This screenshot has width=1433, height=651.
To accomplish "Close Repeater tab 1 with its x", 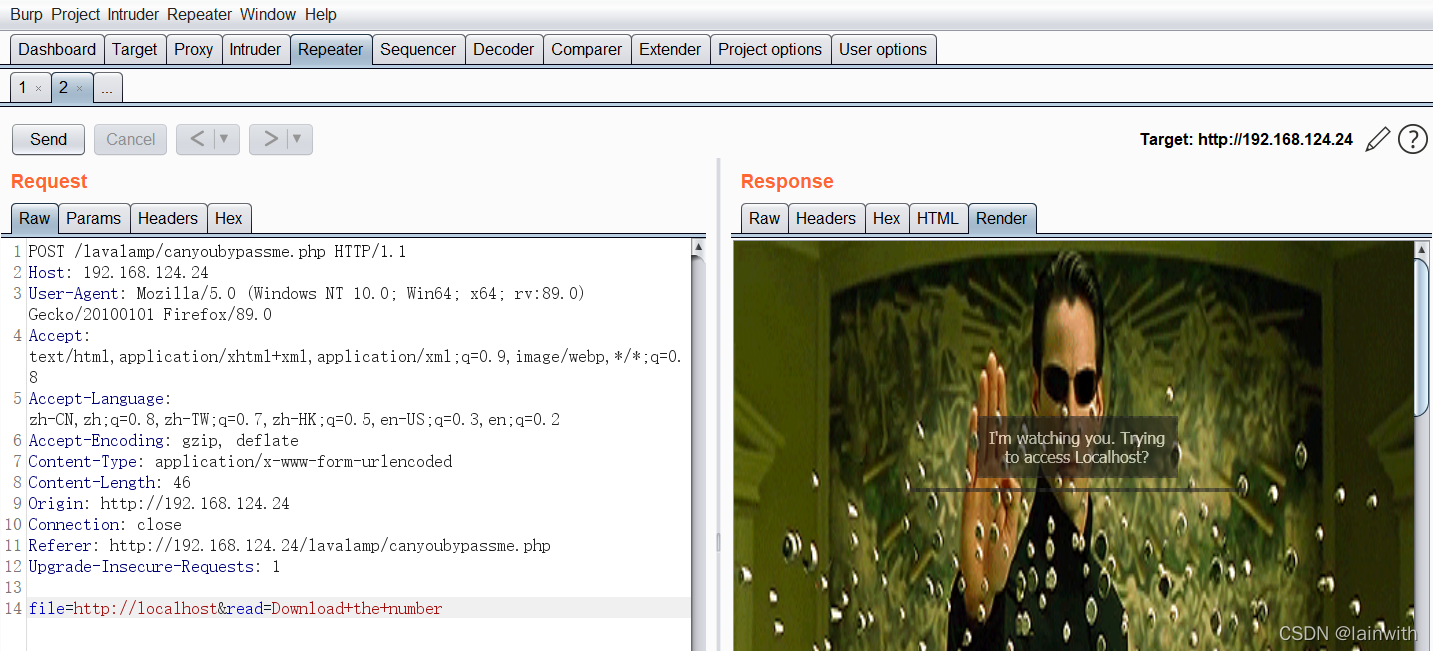I will coord(38,89).
